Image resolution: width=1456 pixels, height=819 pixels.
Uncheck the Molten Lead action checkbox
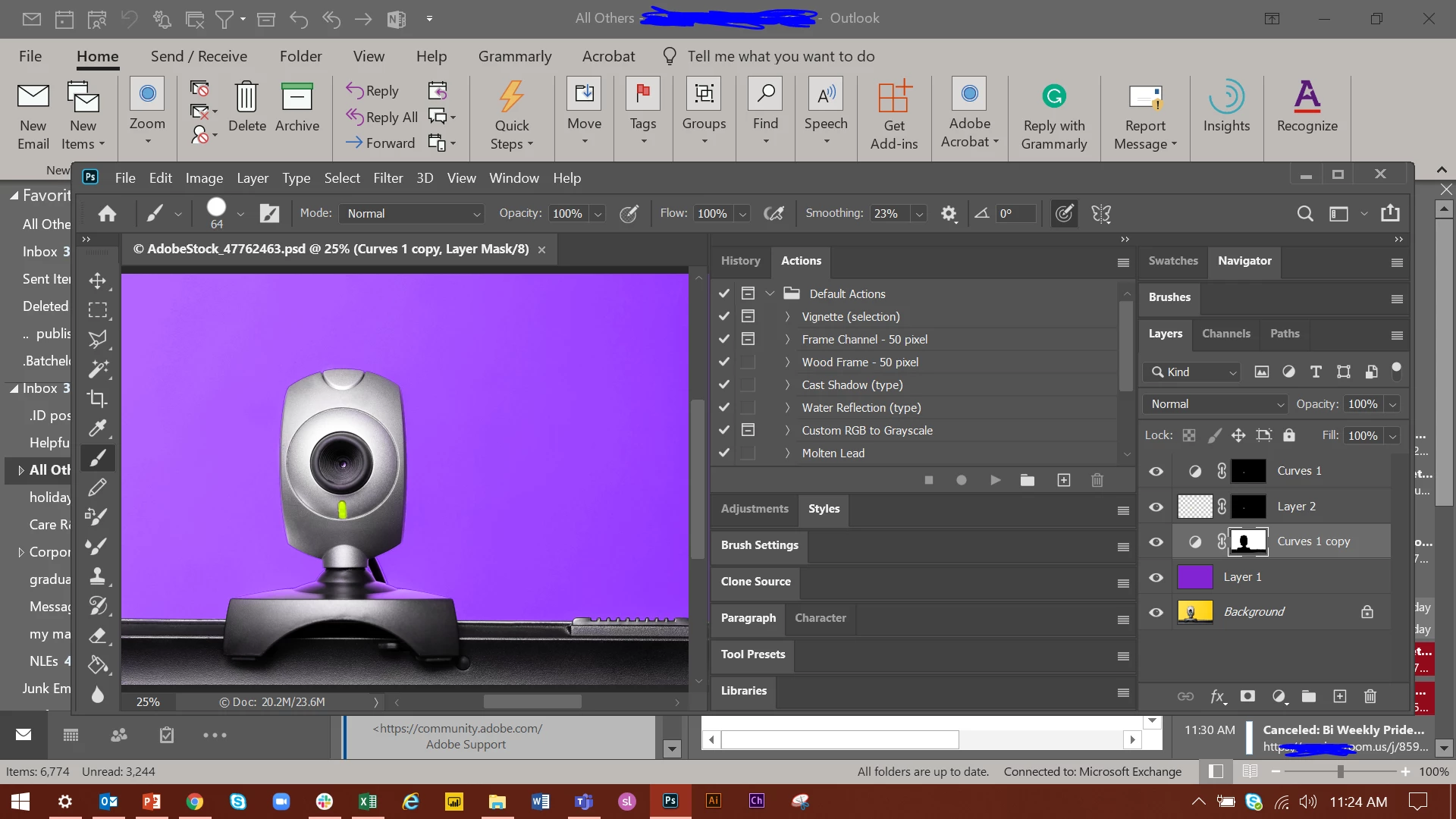click(724, 453)
